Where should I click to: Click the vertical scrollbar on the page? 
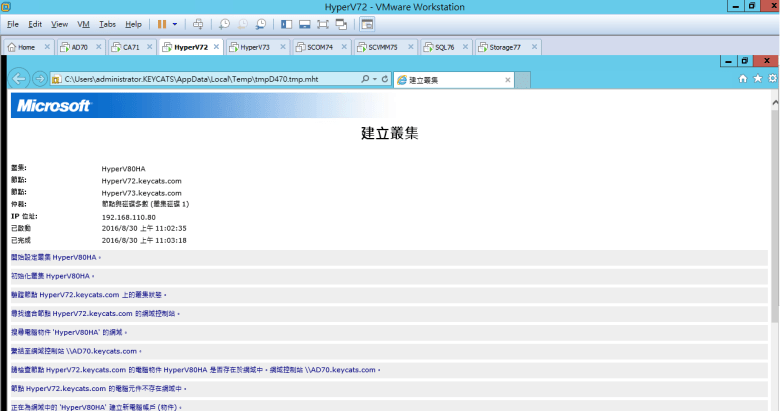tap(773, 250)
